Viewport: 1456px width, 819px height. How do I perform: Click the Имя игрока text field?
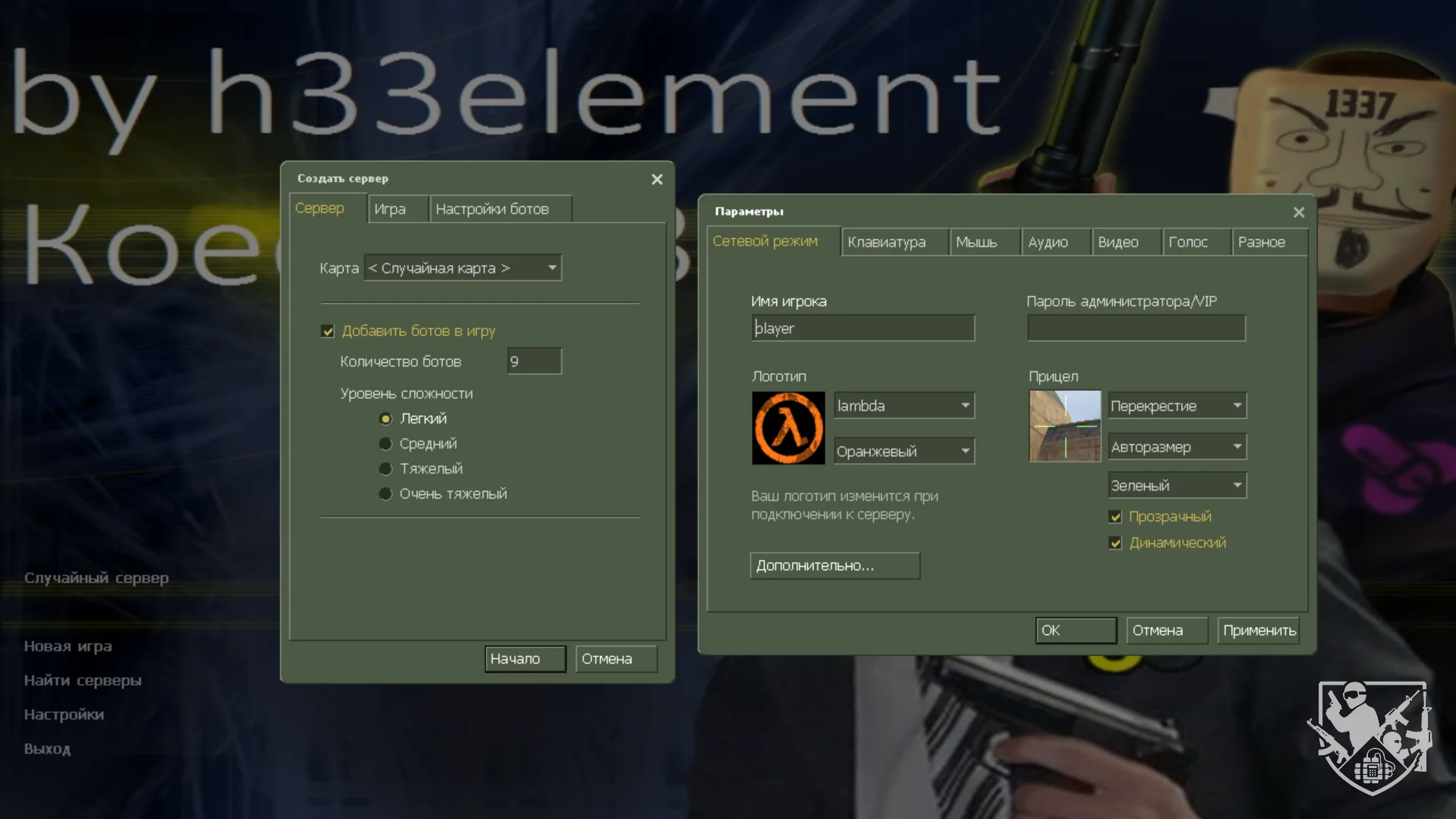point(863,328)
